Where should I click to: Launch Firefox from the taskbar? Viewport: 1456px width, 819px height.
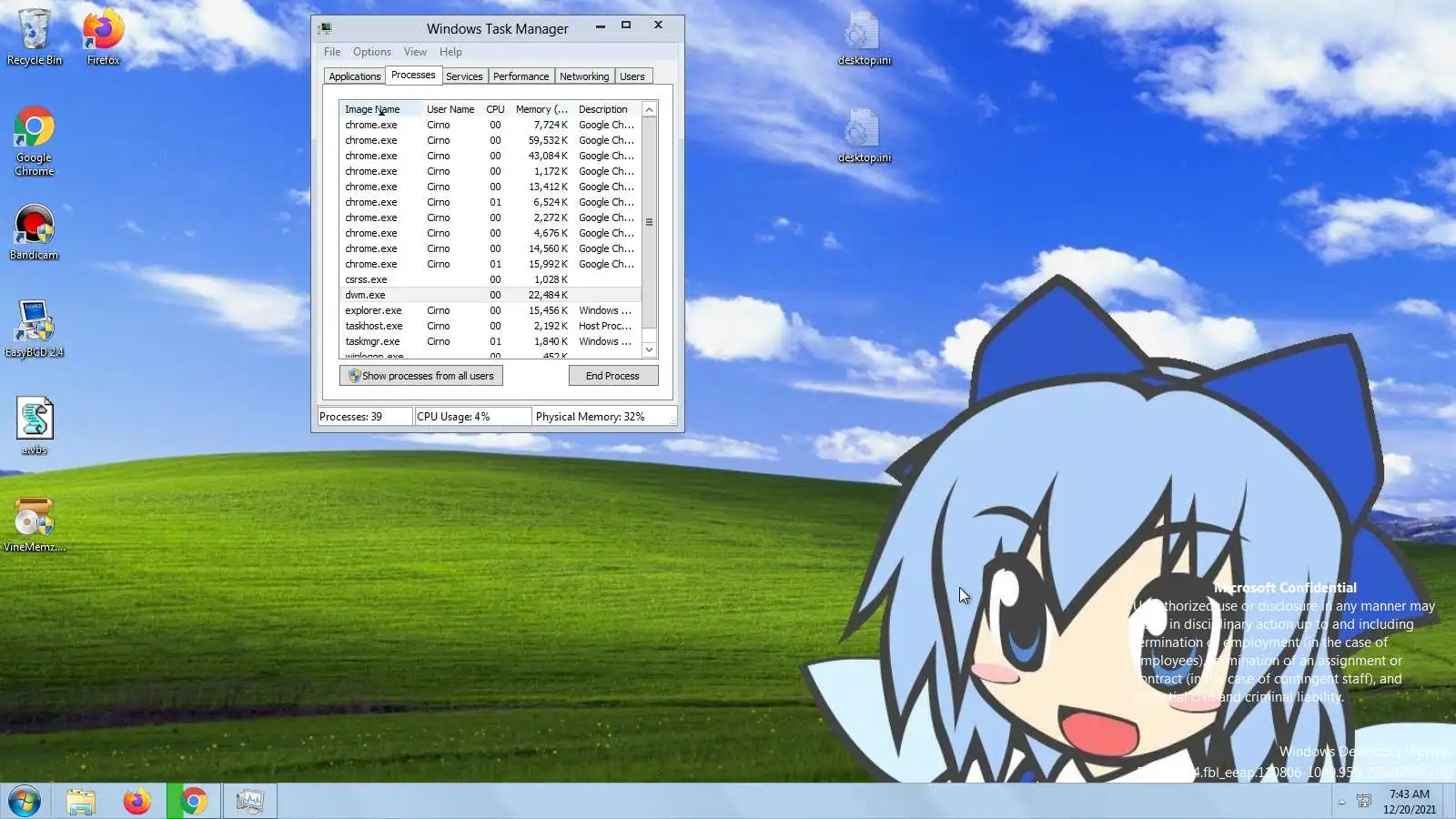tap(137, 802)
